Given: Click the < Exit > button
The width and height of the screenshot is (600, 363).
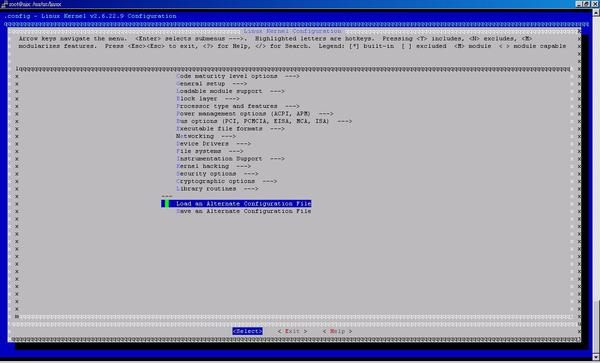Looking at the screenshot, I should tap(292, 331).
